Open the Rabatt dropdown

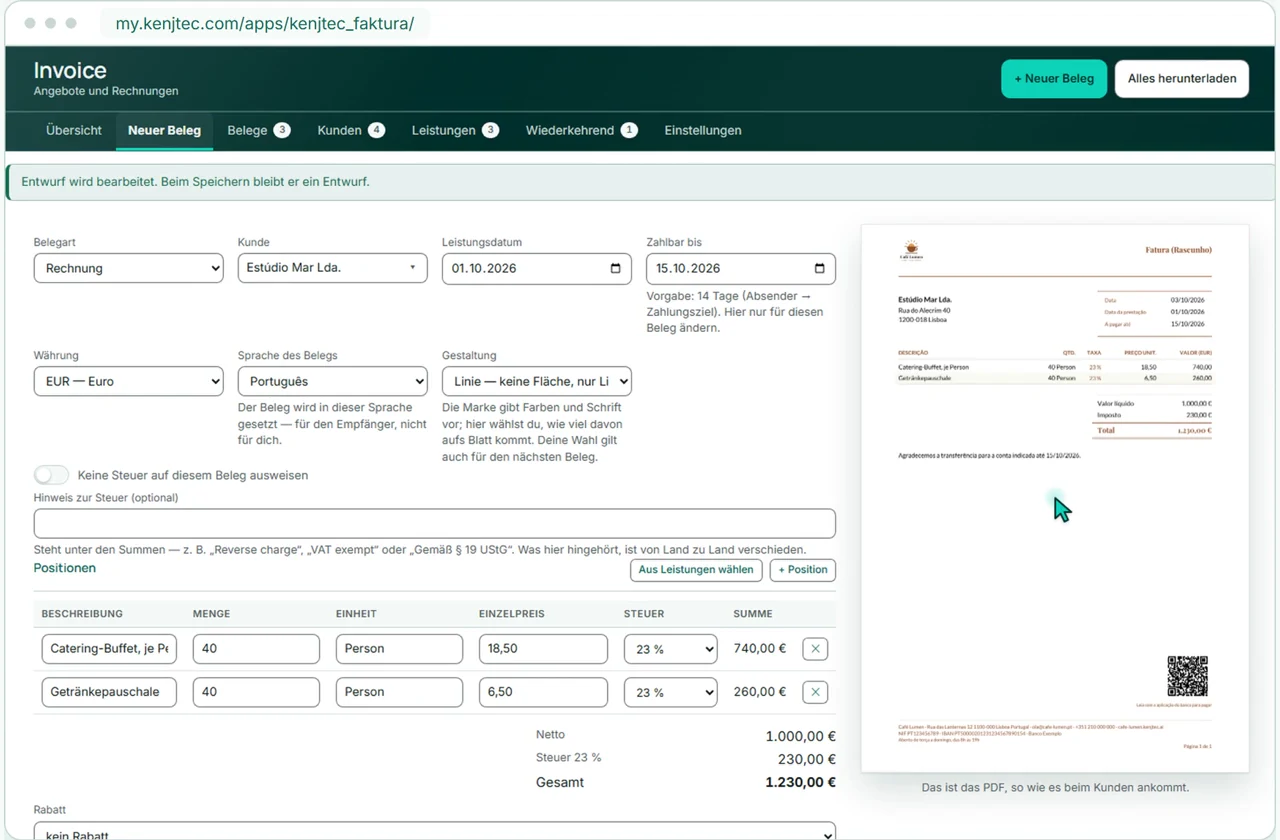434,832
